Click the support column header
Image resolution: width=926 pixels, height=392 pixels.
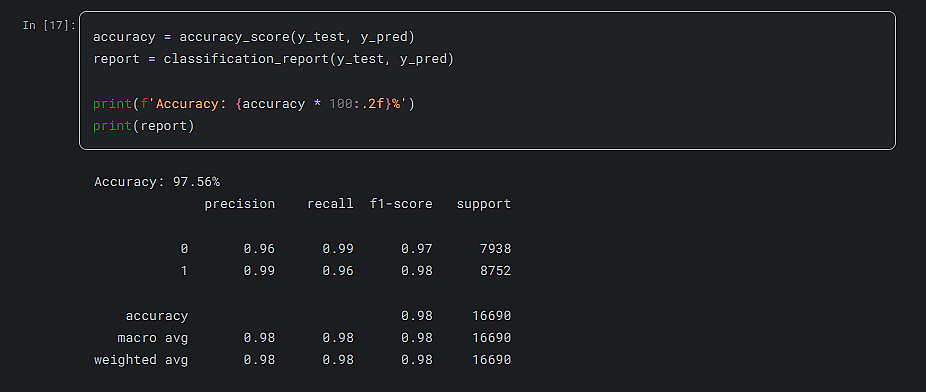point(484,204)
